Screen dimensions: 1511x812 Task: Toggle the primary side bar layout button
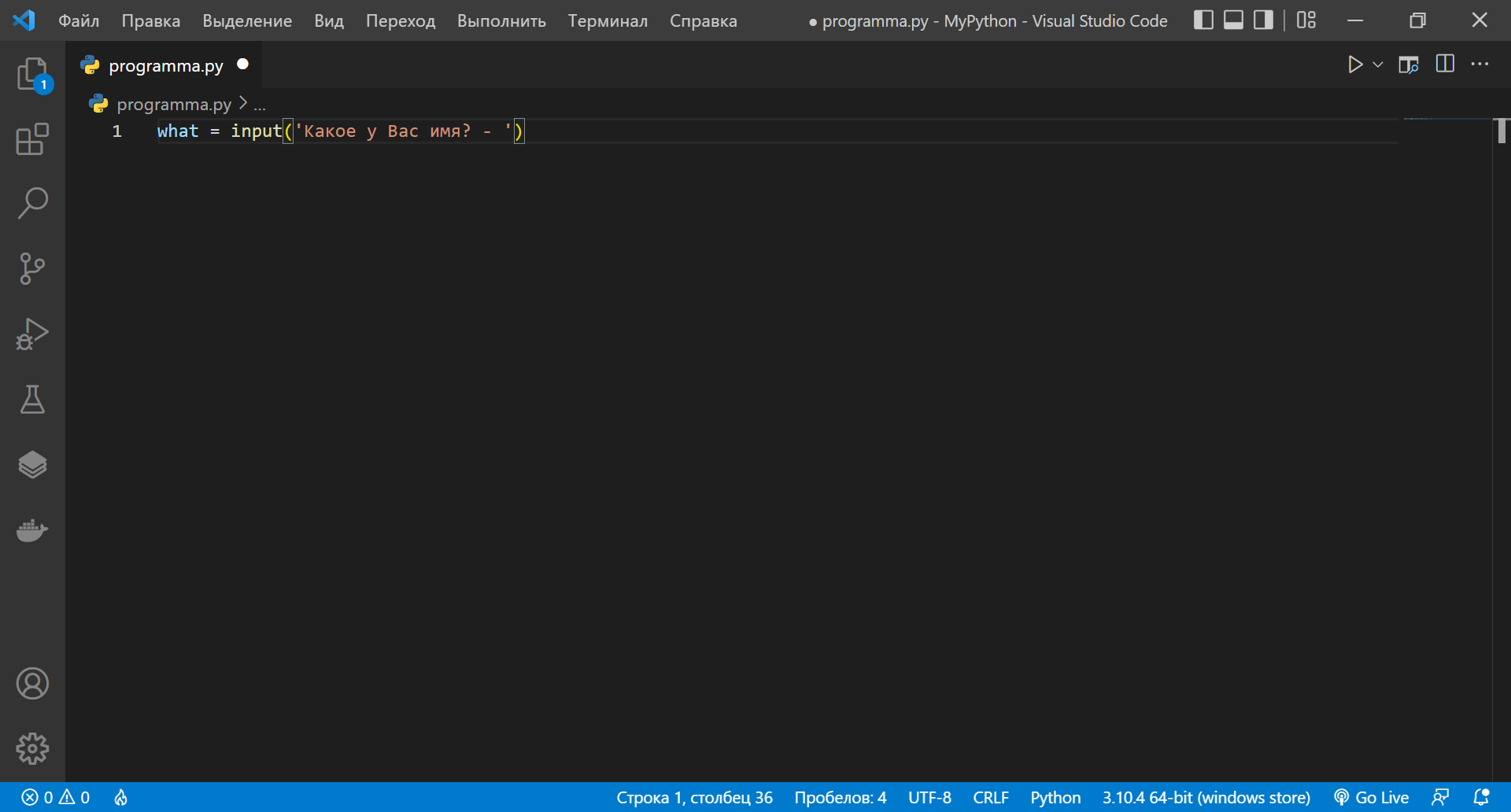point(1203,20)
